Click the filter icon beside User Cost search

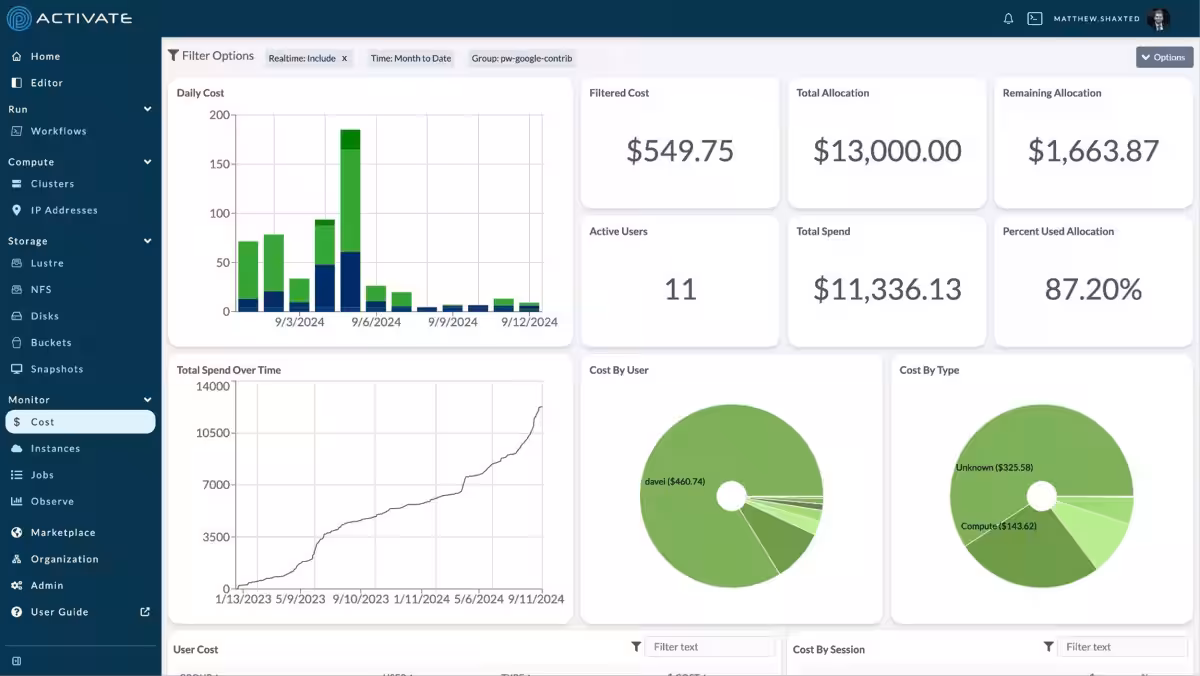636,647
